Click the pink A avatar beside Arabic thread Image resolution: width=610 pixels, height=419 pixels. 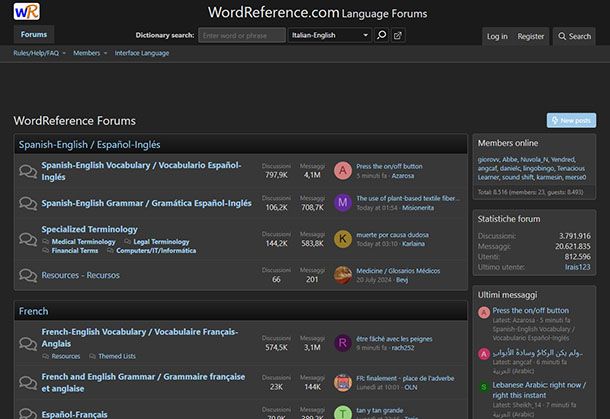(x=484, y=354)
